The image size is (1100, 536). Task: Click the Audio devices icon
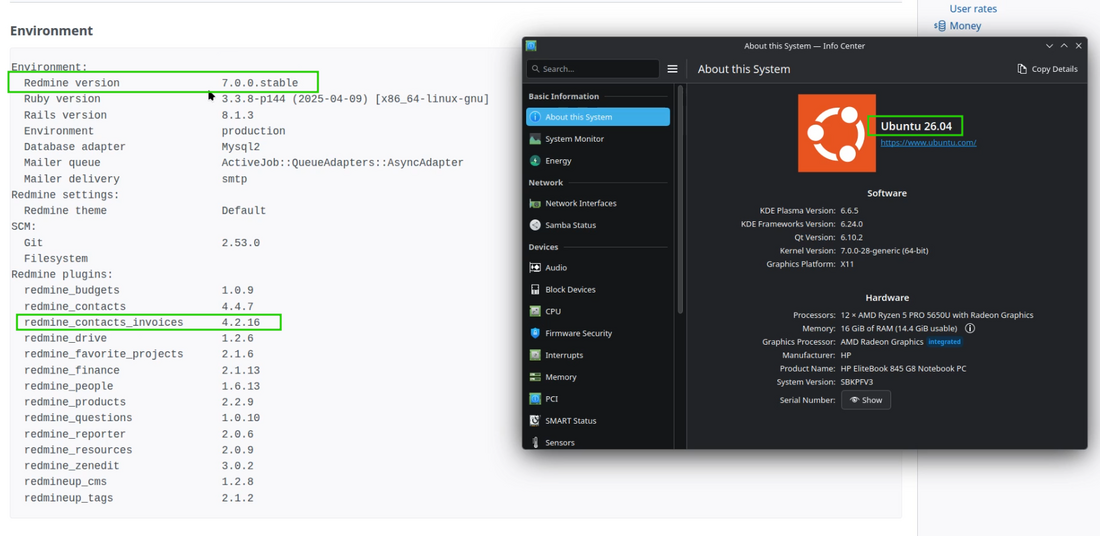pos(535,268)
